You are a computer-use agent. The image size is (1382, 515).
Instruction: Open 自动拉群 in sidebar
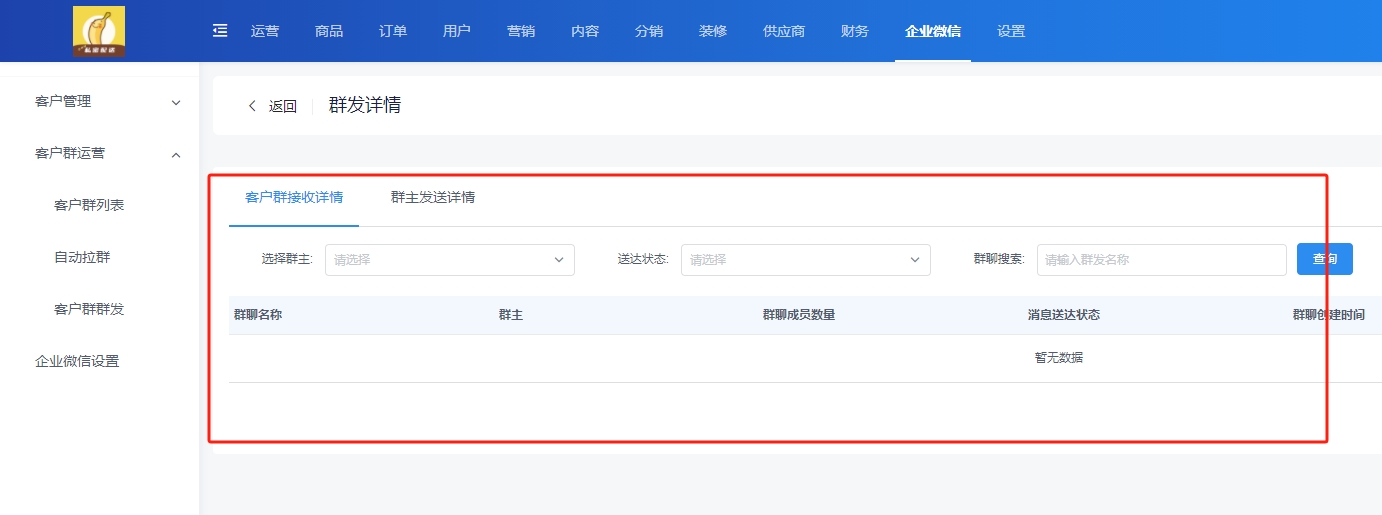82,258
